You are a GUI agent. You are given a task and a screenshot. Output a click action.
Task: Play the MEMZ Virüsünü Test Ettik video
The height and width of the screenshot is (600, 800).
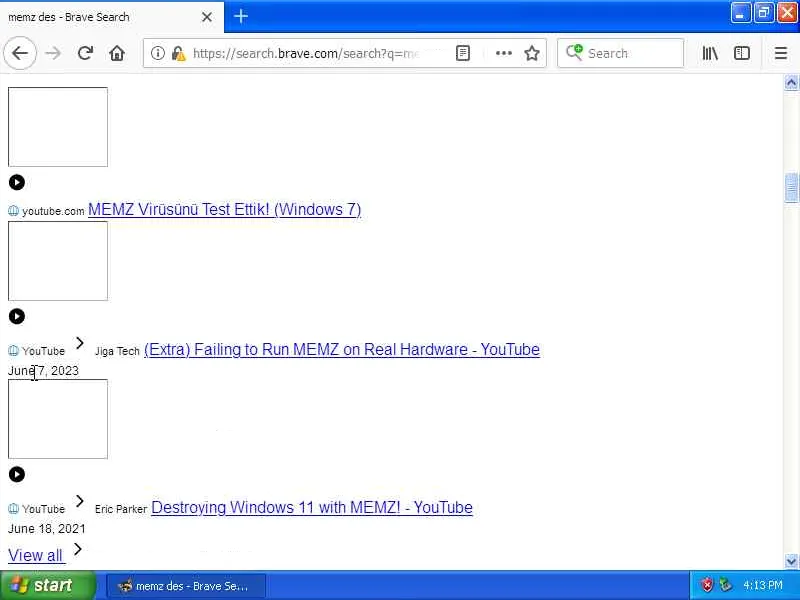(17, 182)
